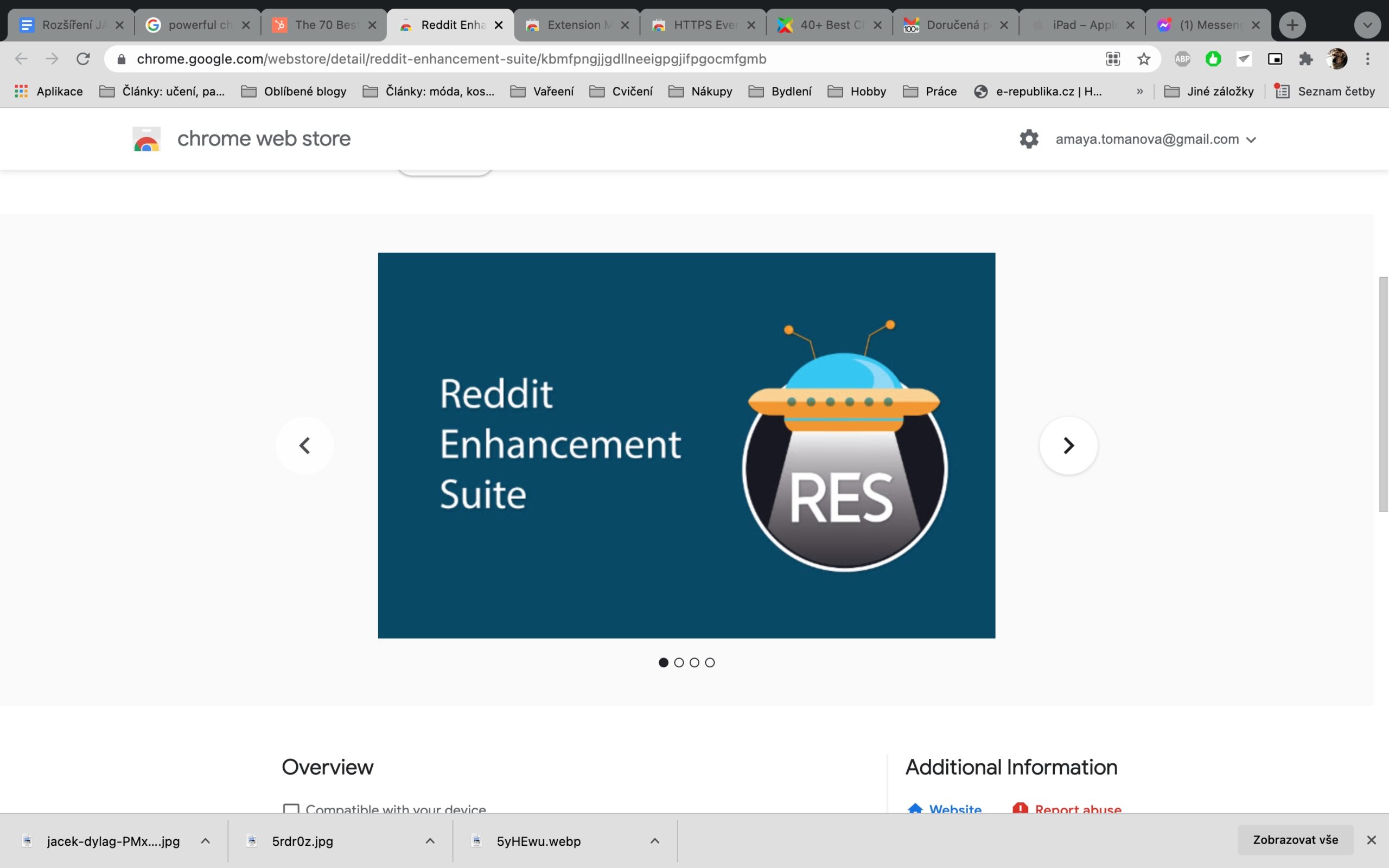Click the Adblock Plus ABP toolbar icon
1389x868 pixels.
(1183, 59)
